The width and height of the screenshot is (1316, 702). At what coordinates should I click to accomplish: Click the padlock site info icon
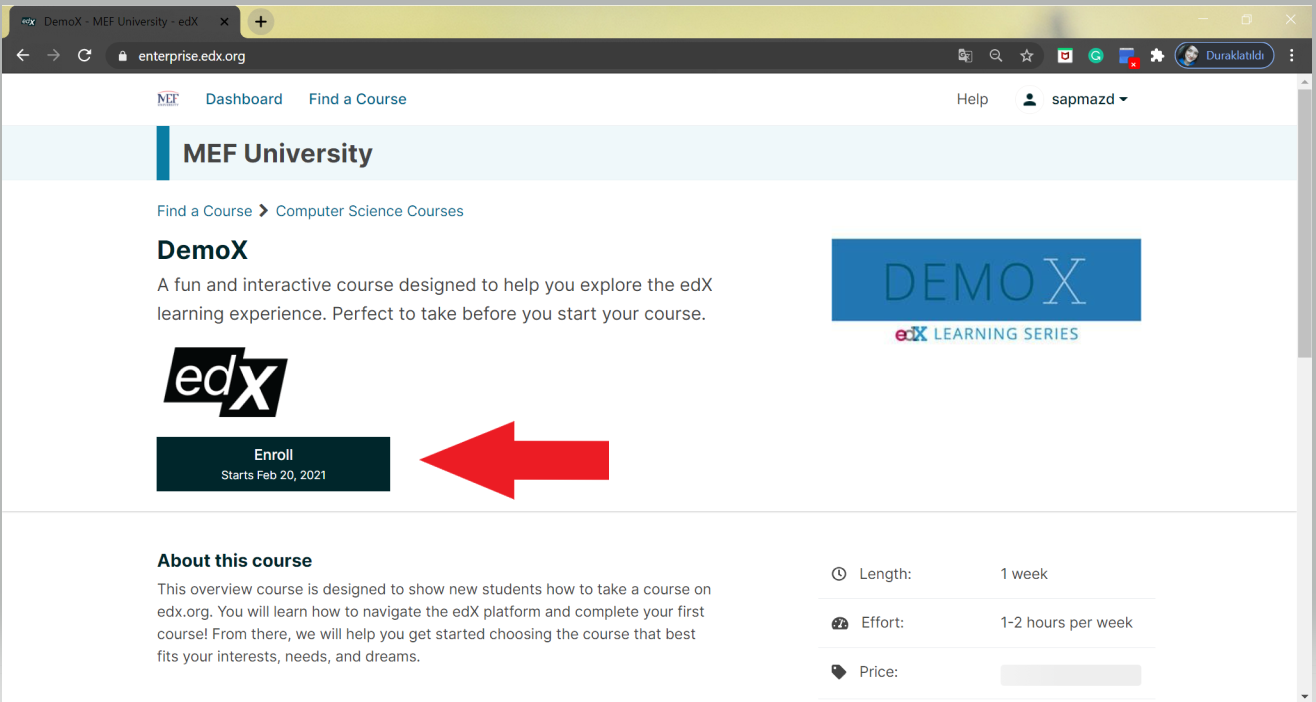pos(123,56)
